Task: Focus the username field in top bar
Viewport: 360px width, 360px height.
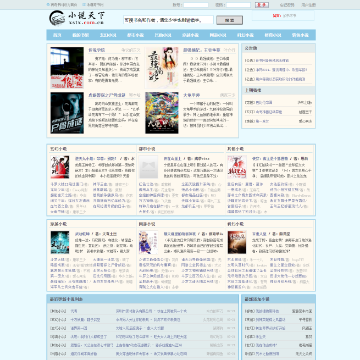Action: [x=196, y=5]
